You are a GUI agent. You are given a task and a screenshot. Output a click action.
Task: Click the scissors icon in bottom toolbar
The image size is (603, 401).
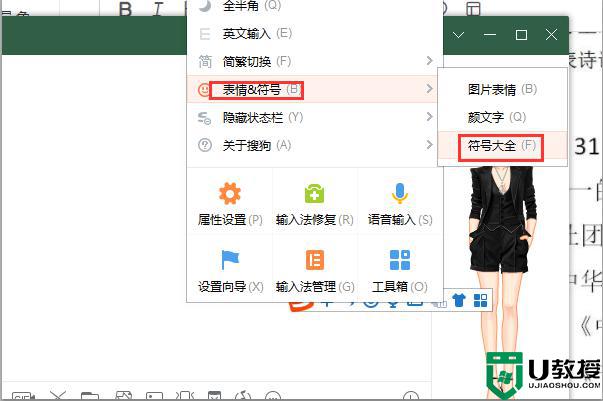point(58,396)
